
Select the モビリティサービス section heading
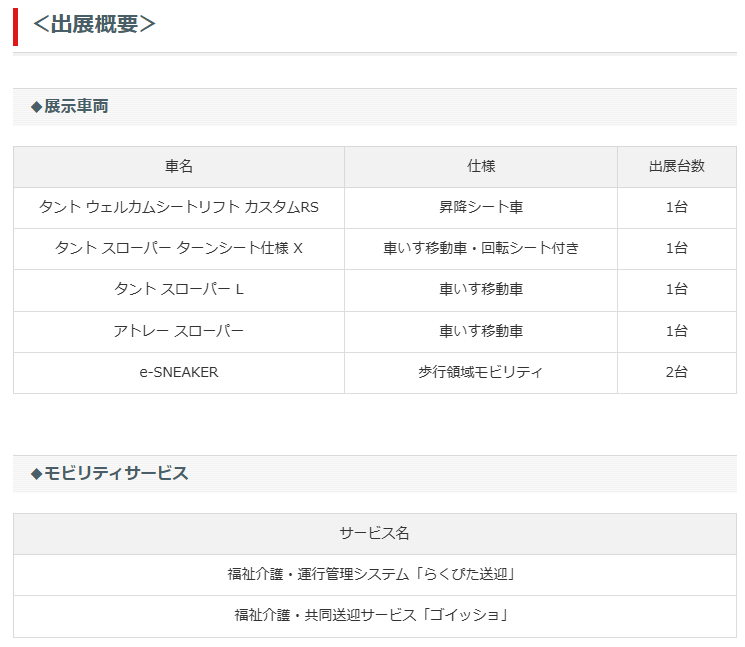pyautogui.click(x=110, y=473)
